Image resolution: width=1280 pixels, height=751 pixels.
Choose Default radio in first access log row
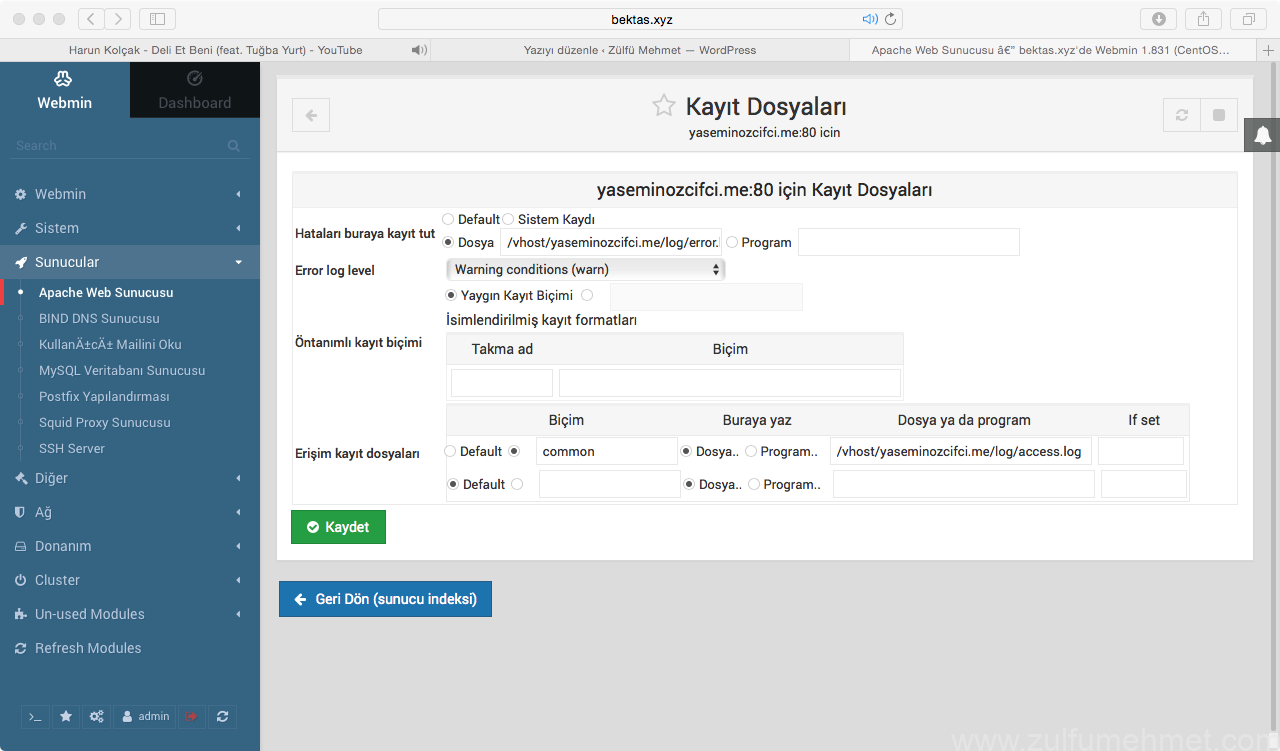[450, 451]
